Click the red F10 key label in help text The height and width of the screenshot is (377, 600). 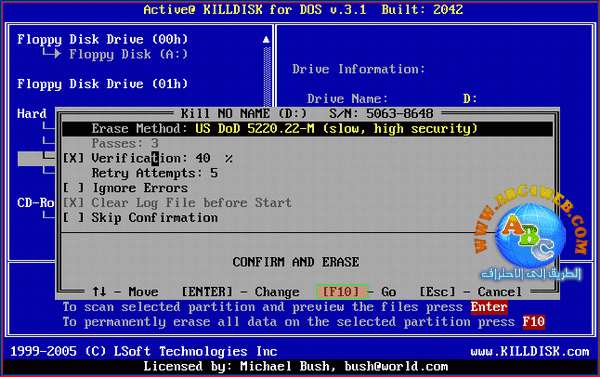tap(534, 322)
